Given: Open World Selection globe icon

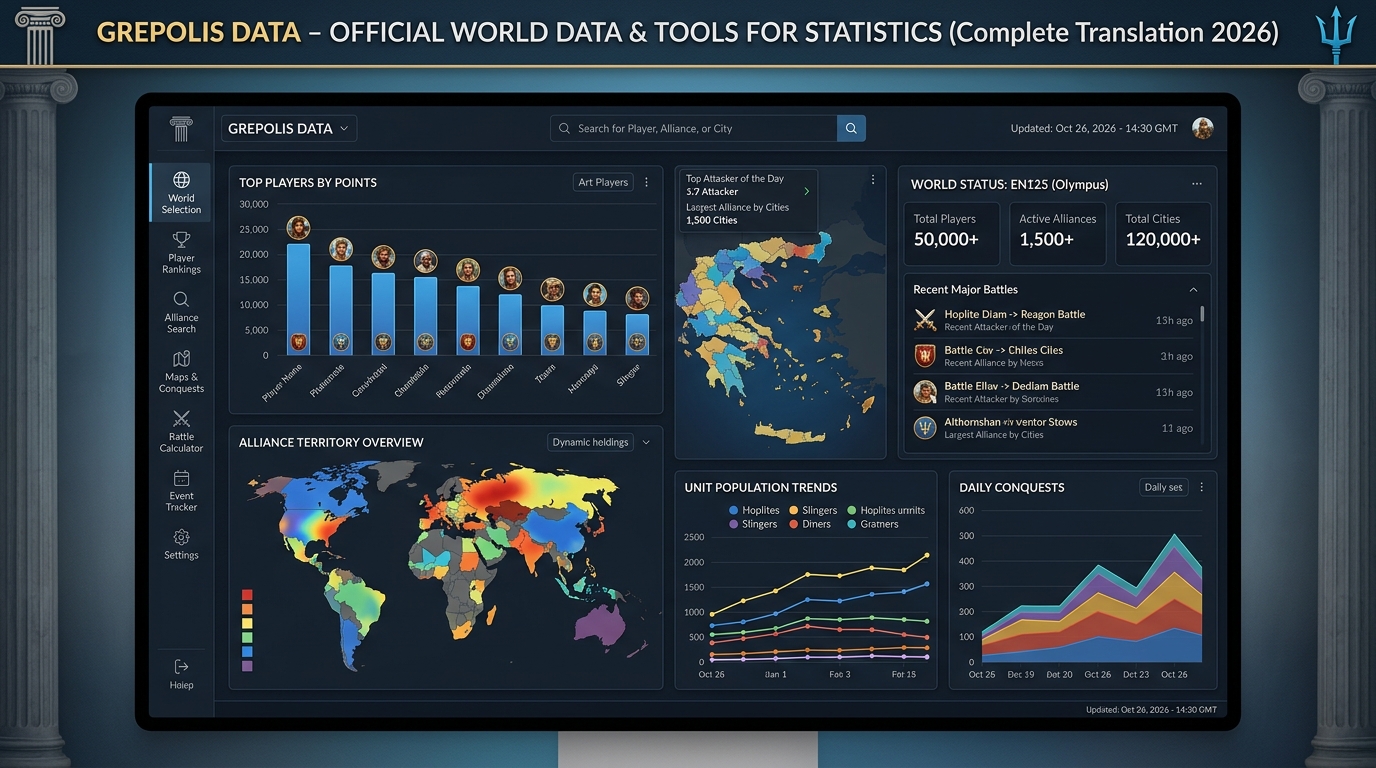Looking at the screenshot, I should click(181, 180).
